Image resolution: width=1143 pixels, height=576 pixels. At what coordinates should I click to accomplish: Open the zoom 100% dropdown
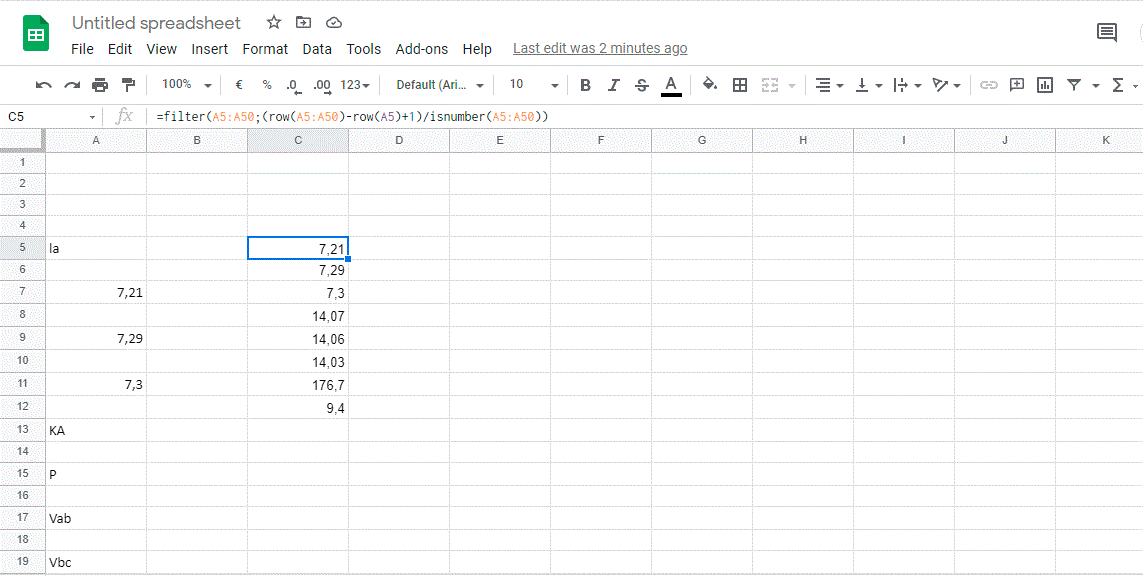pyautogui.click(x=187, y=85)
